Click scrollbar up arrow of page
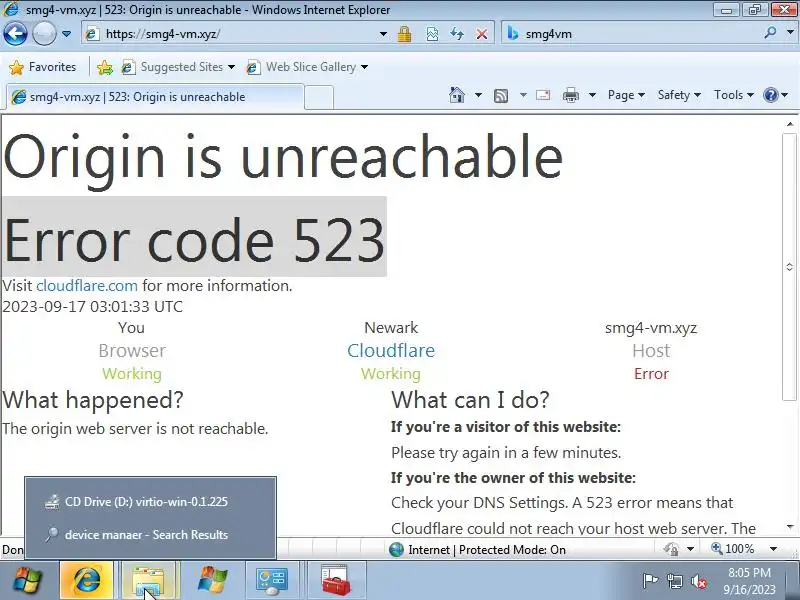This screenshot has width=800, height=600. coord(790,124)
